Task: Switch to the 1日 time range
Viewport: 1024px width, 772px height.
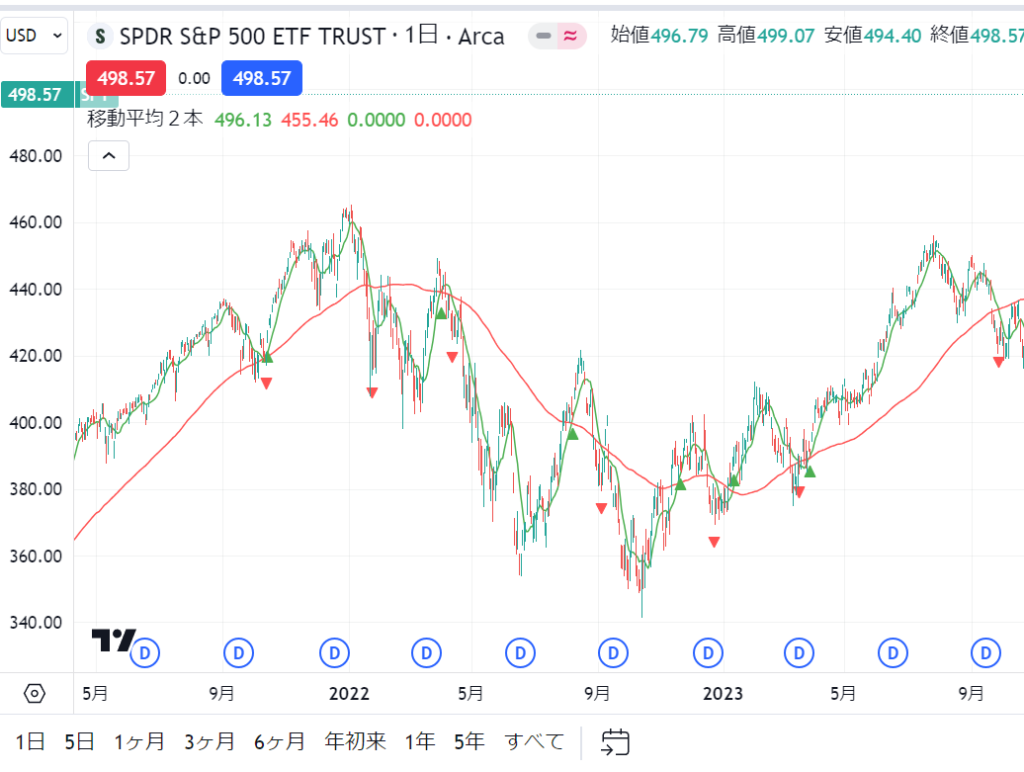Action: pos(30,742)
